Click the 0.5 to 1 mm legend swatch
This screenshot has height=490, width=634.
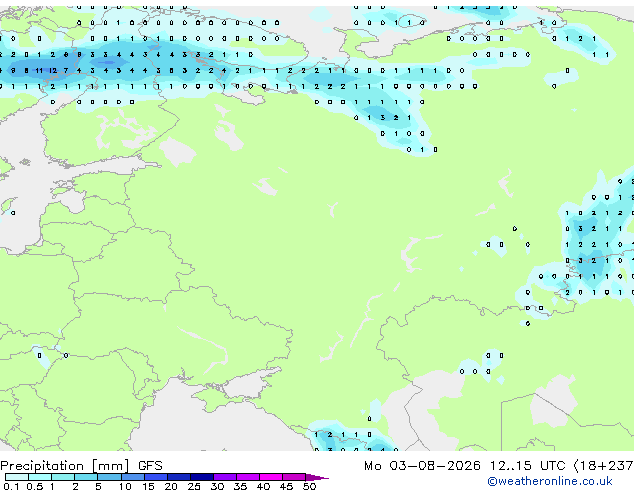tap(40, 477)
